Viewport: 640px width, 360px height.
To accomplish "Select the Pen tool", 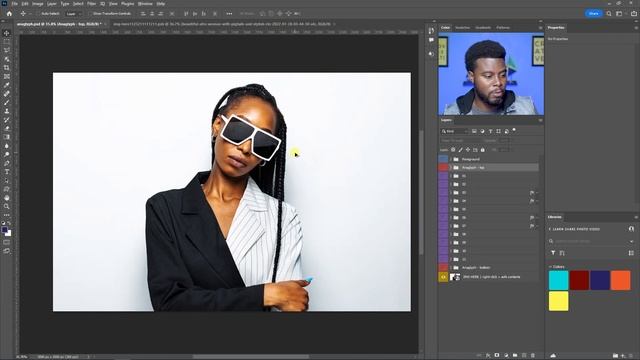I will pyautogui.click(x=7, y=163).
